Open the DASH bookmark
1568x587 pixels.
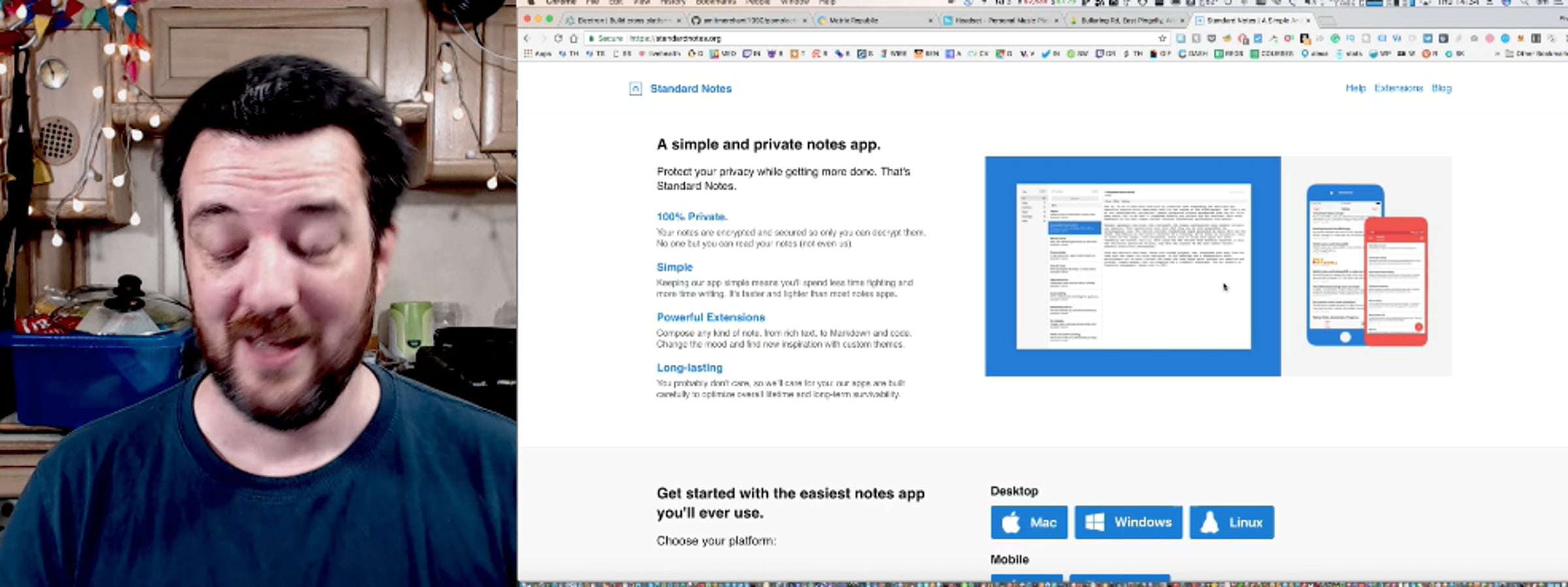[1193, 54]
